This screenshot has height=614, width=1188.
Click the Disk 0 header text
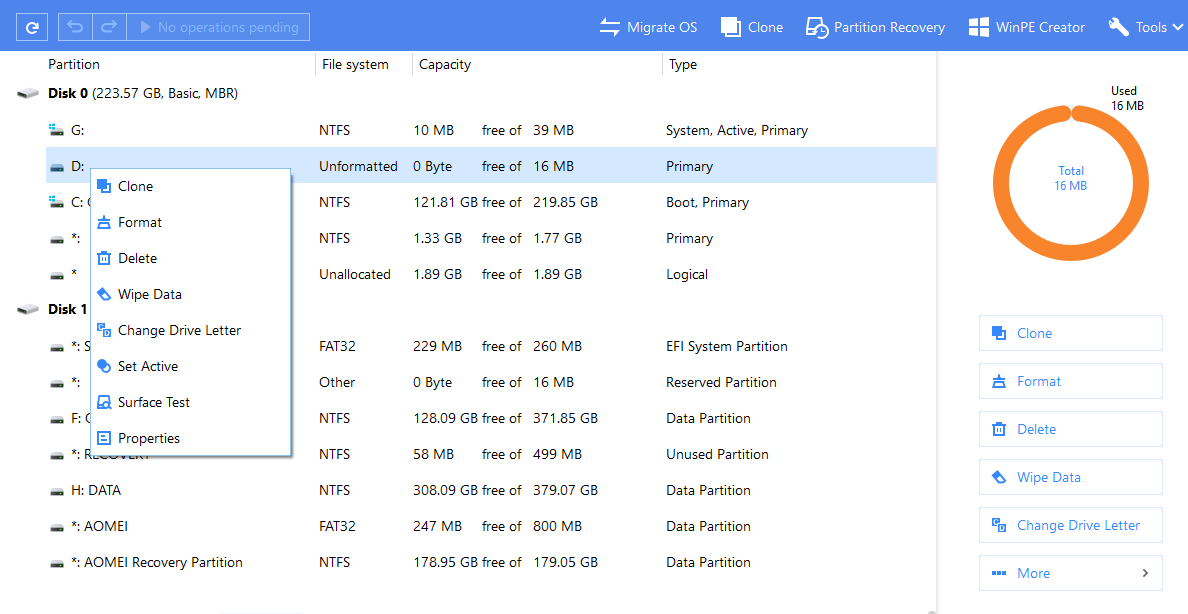click(x=143, y=94)
